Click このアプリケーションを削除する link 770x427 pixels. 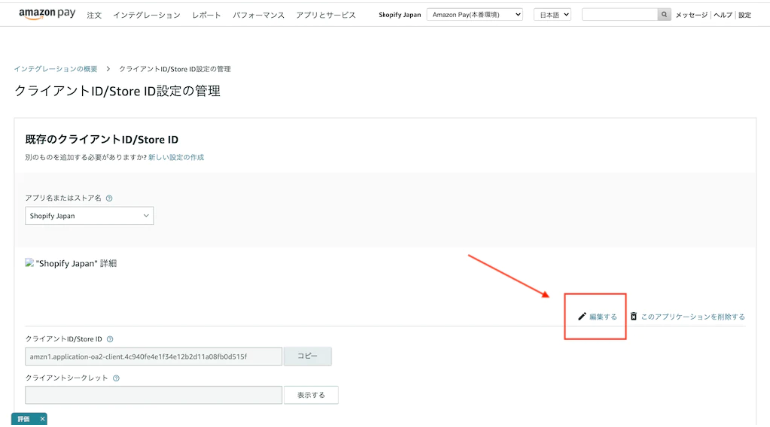tap(692, 317)
